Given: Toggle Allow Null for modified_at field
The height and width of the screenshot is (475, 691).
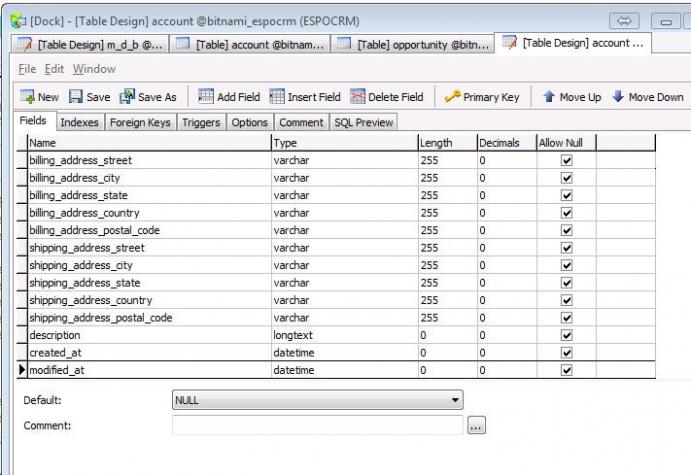Looking at the screenshot, I should point(567,370).
